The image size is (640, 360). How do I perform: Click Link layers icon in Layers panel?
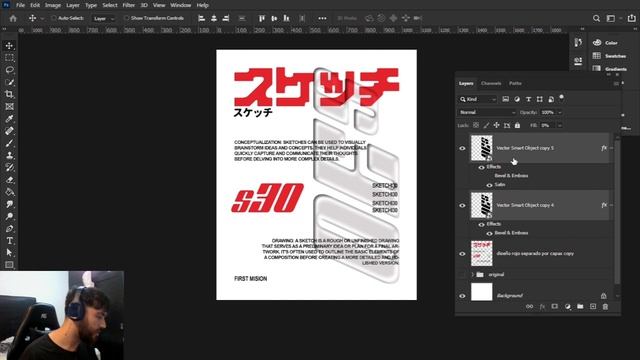(529, 307)
